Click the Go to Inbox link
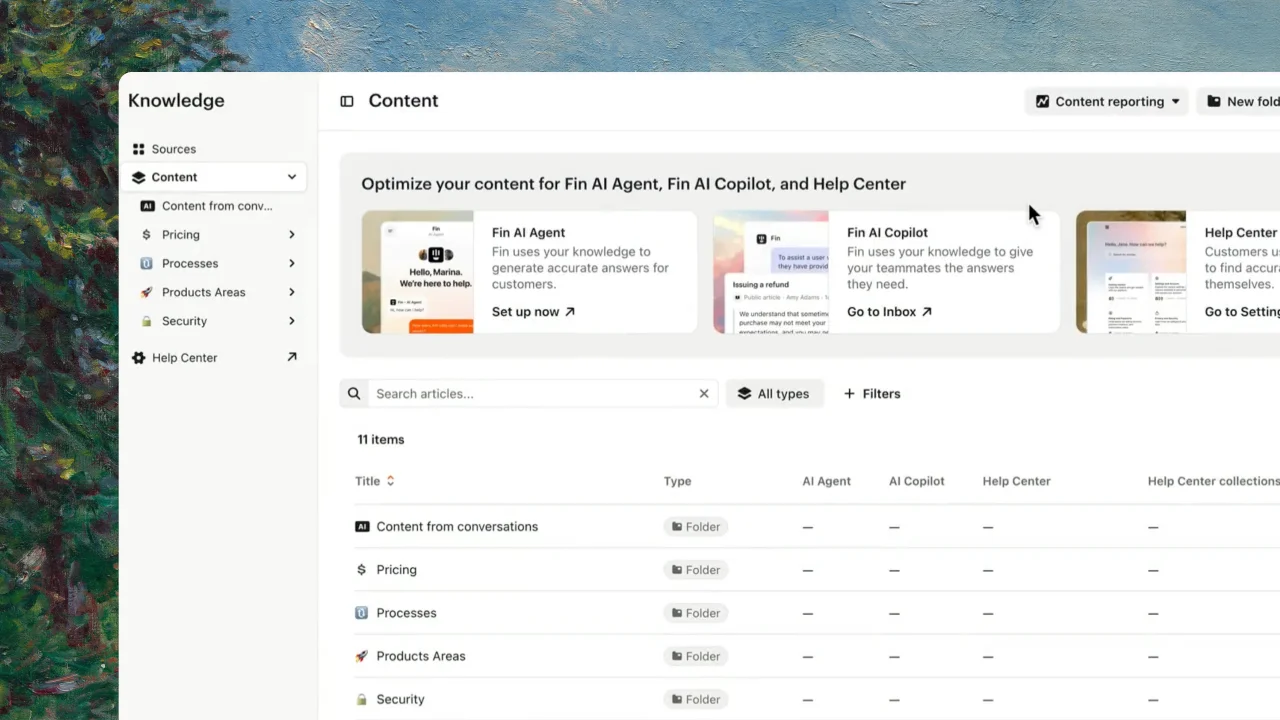The image size is (1280, 720). click(889, 312)
